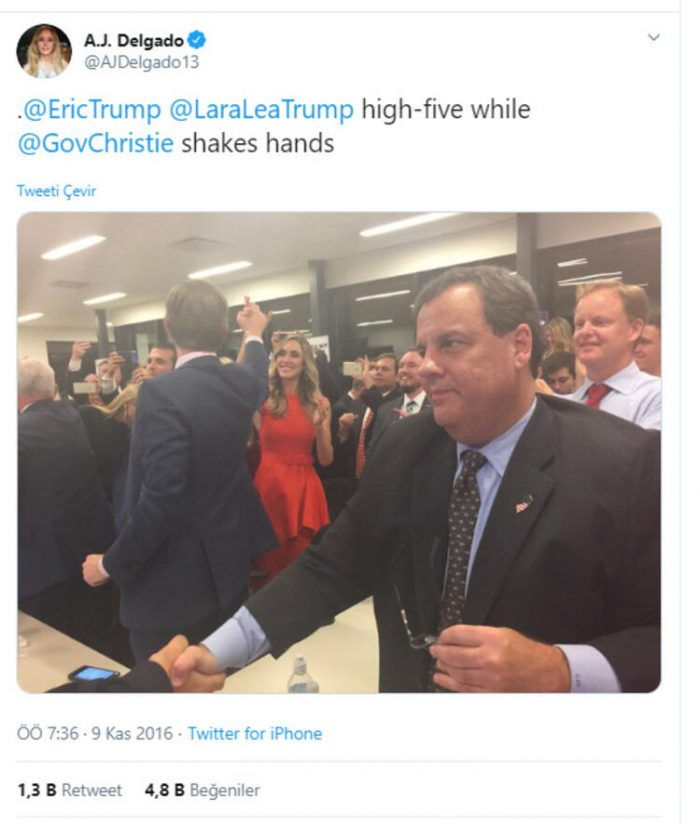This screenshot has height=825, width=700.
Task: Open the @GovChristie mention
Action: [95, 143]
